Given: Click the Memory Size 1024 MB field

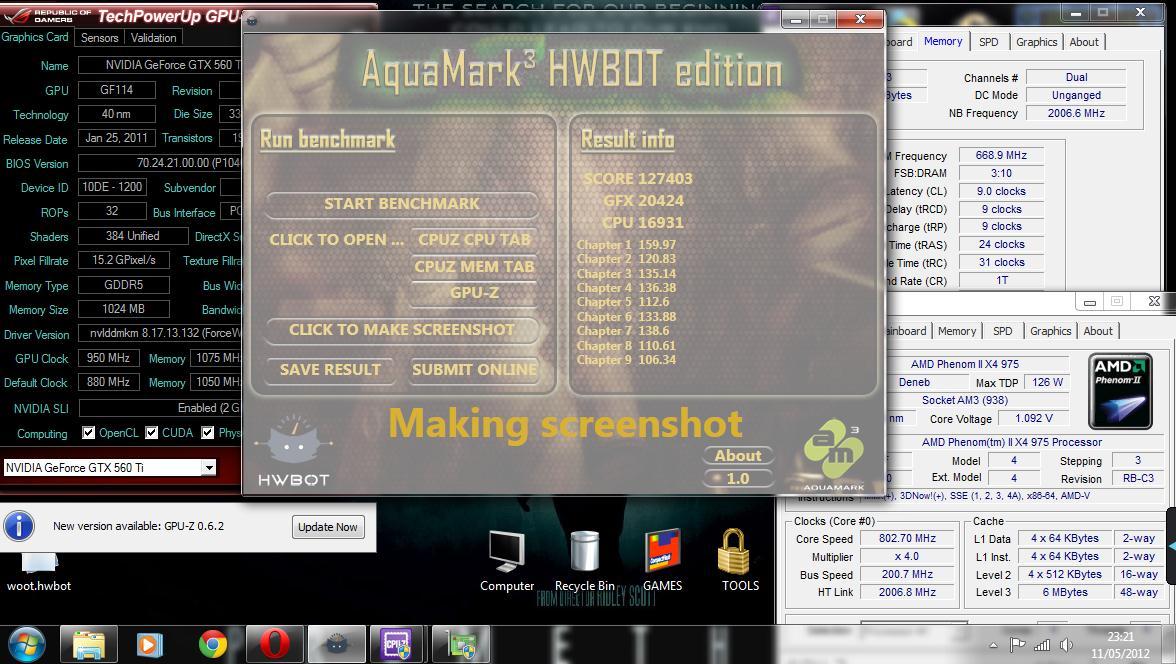Looking at the screenshot, I should [x=124, y=308].
